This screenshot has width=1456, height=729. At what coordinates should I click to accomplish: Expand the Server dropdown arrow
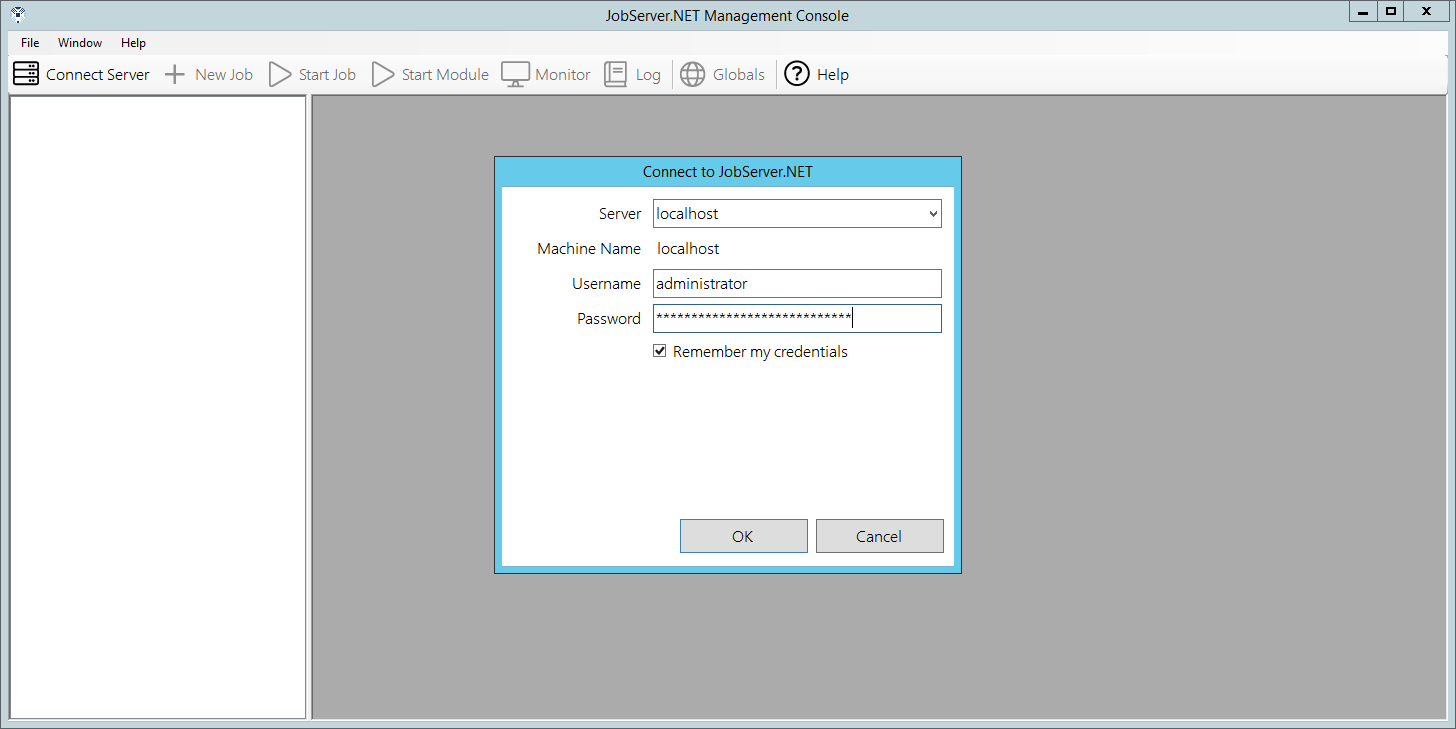pyautogui.click(x=932, y=214)
